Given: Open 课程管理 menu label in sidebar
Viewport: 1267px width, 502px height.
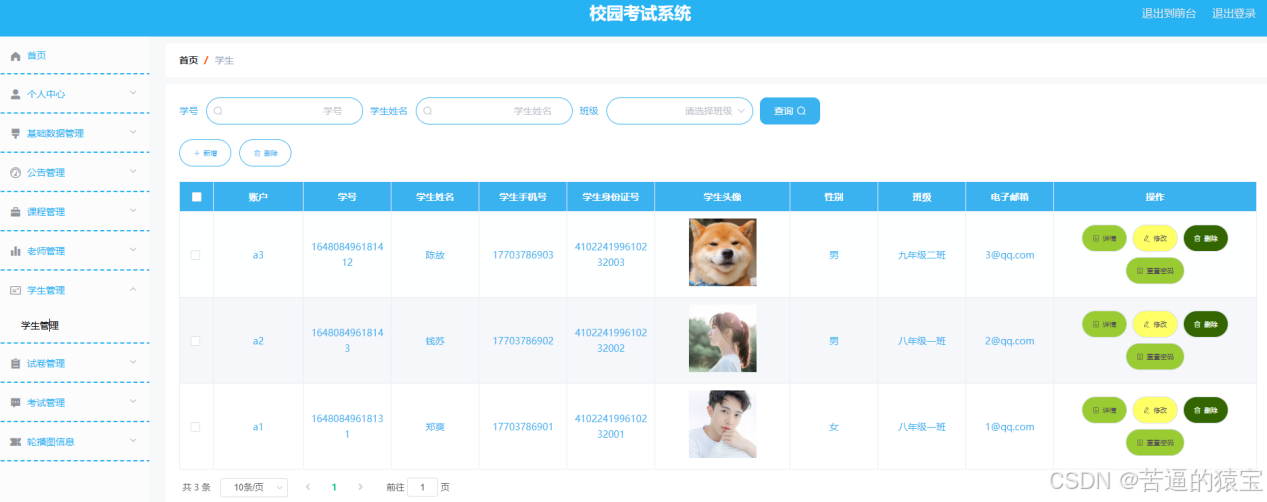Looking at the screenshot, I should [46, 212].
